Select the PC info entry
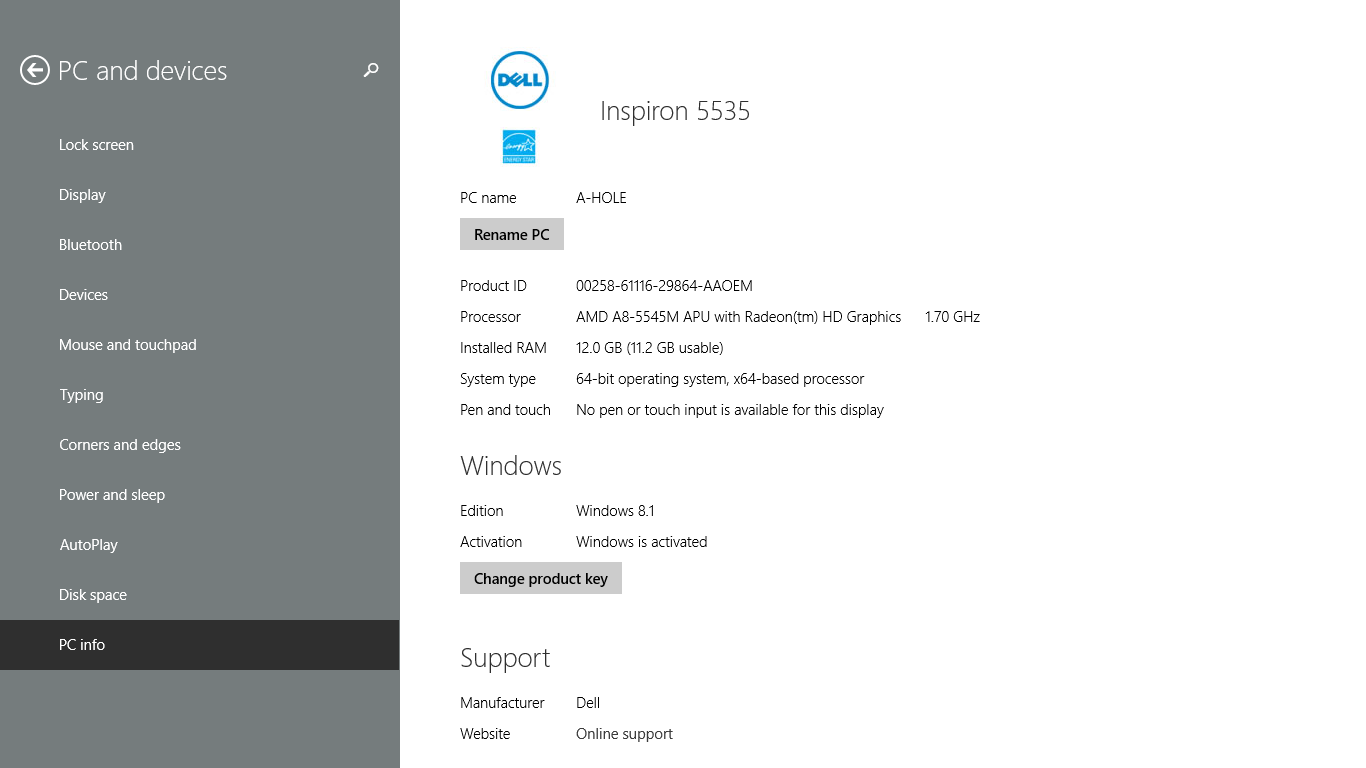Image resolution: width=1366 pixels, height=768 pixels. 200,645
